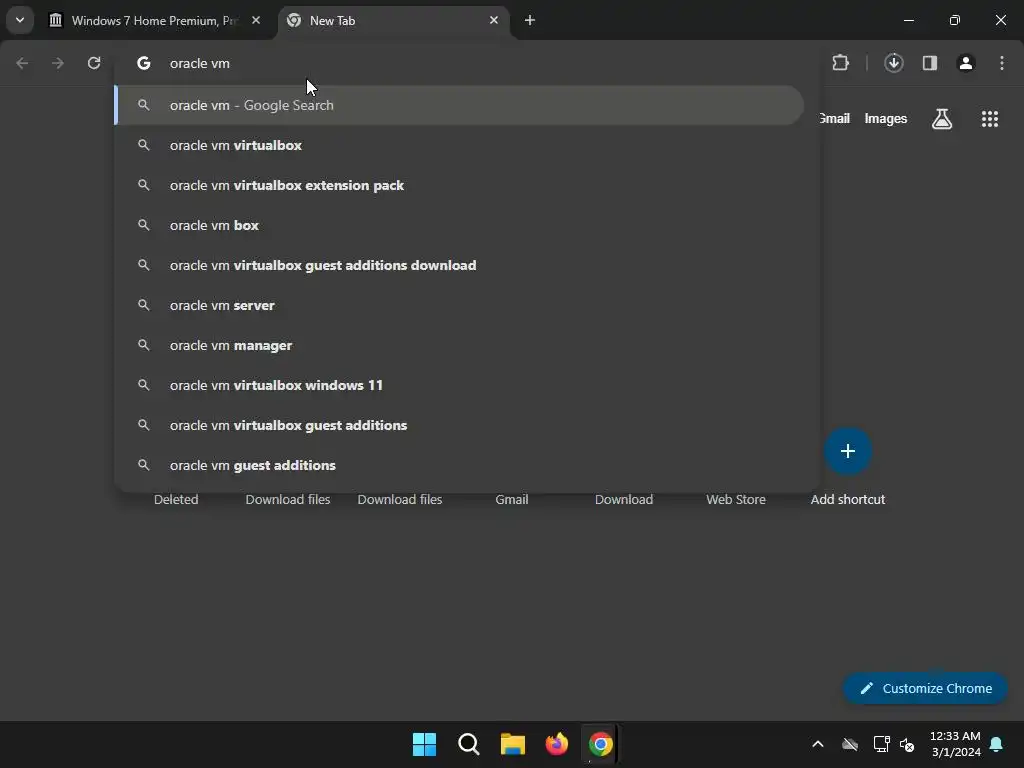Image resolution: width=1024 pixels, height=768 pixels.
Task: Open the Gmail link at top right
Action: pos(835,118)
